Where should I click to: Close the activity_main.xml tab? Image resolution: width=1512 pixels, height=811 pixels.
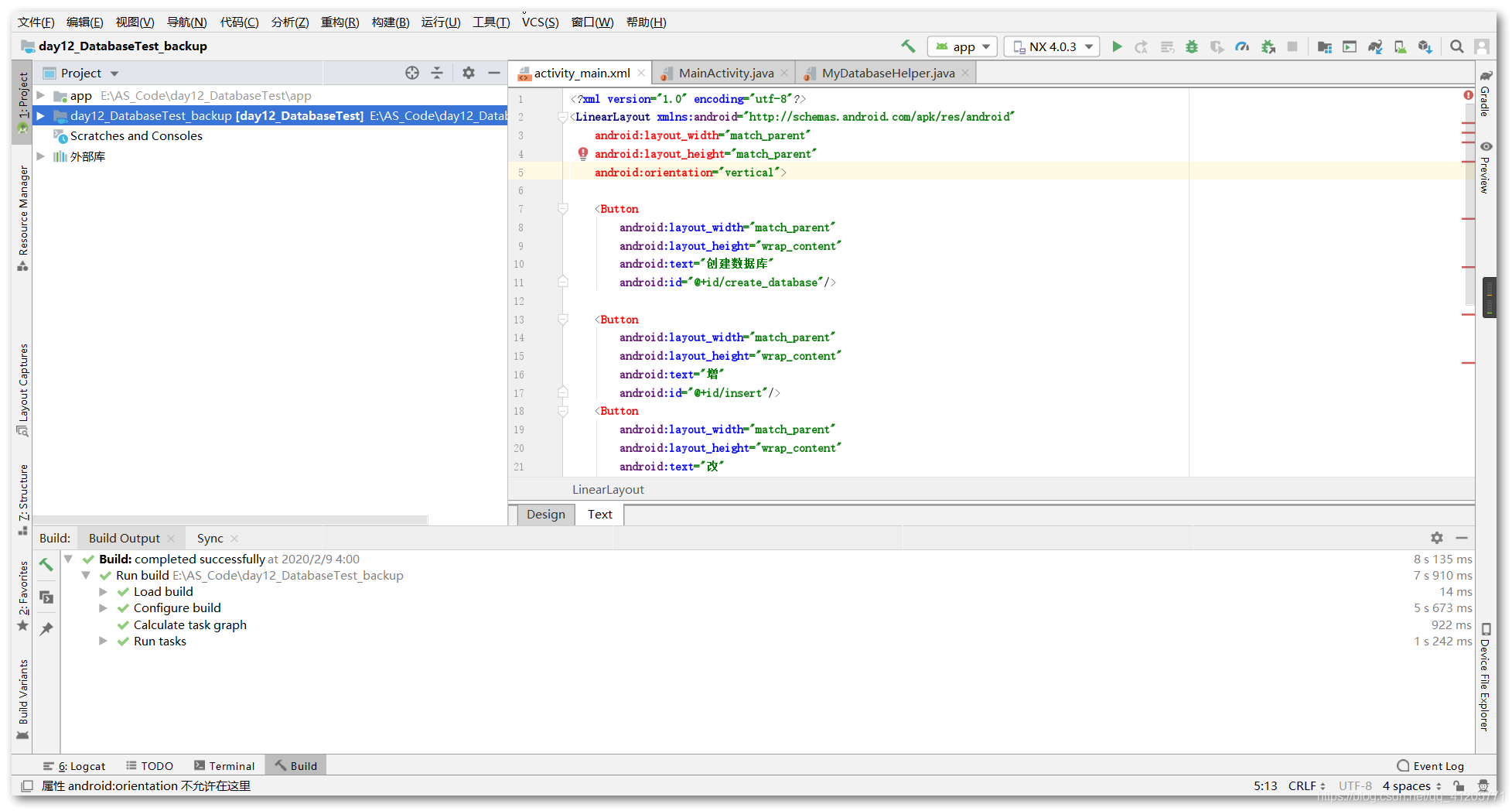[x=641, y=73]
